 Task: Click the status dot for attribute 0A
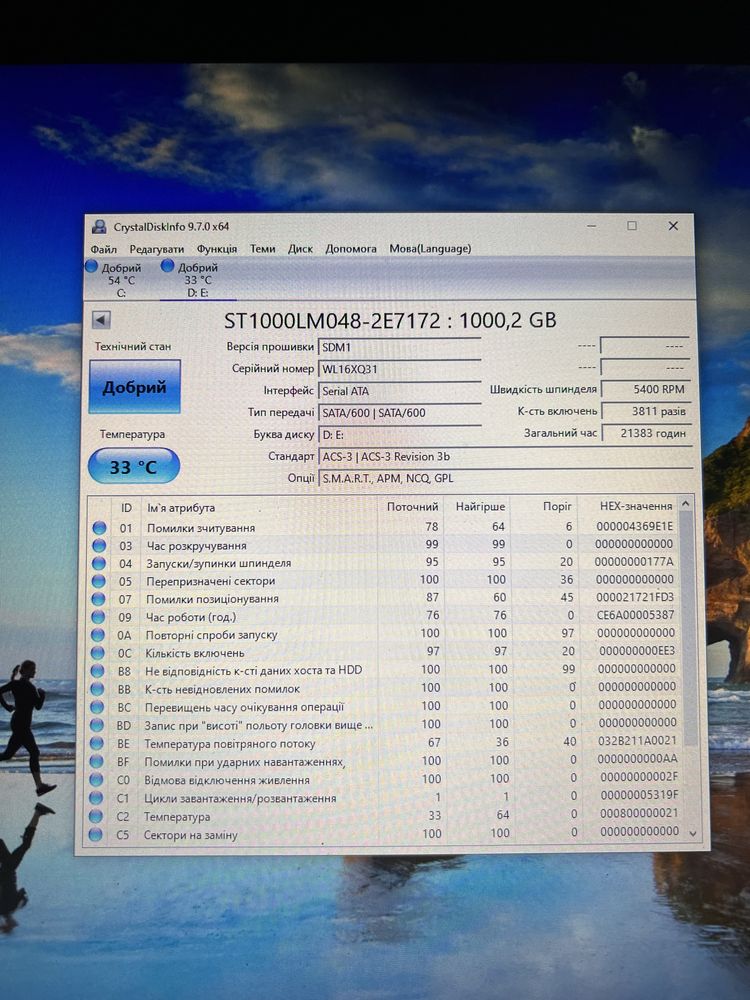coord(97,635)
